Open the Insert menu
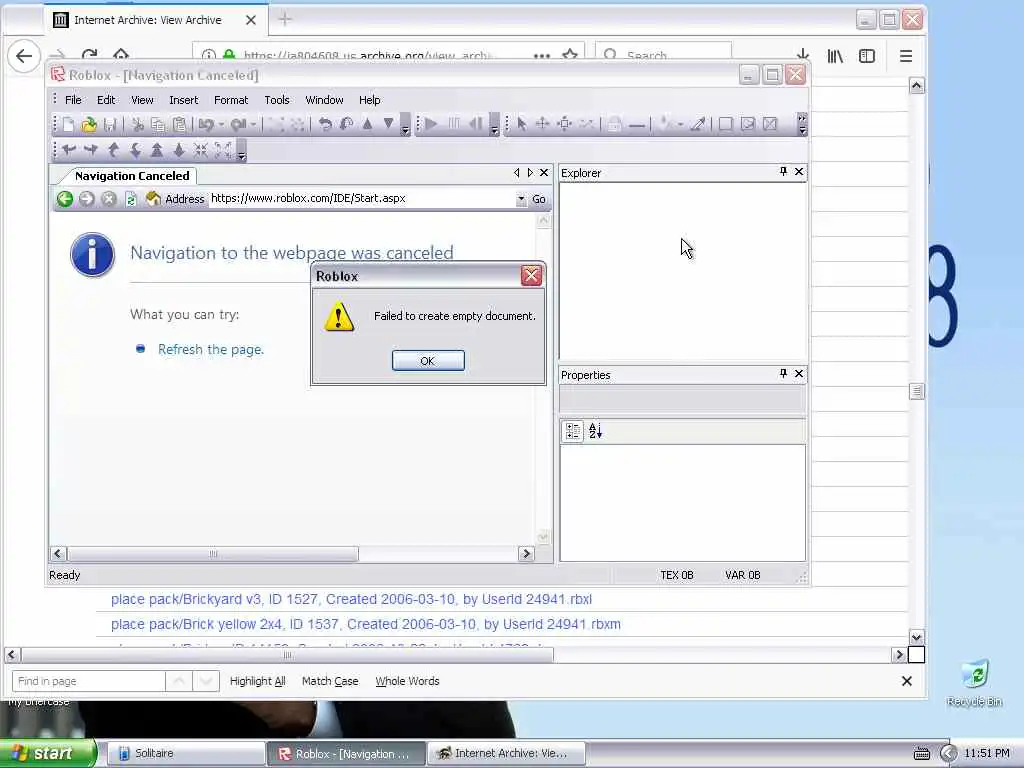 [x=184, y=100]
